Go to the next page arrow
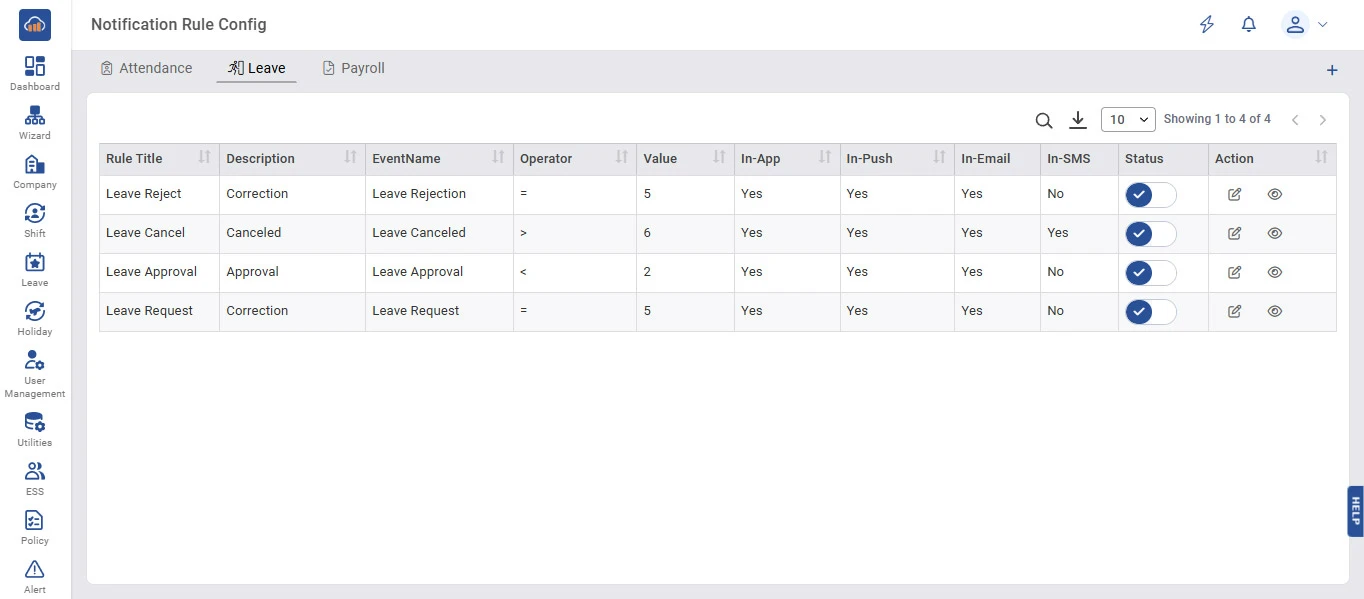The image size is (1364, 599). point(1322,120)
